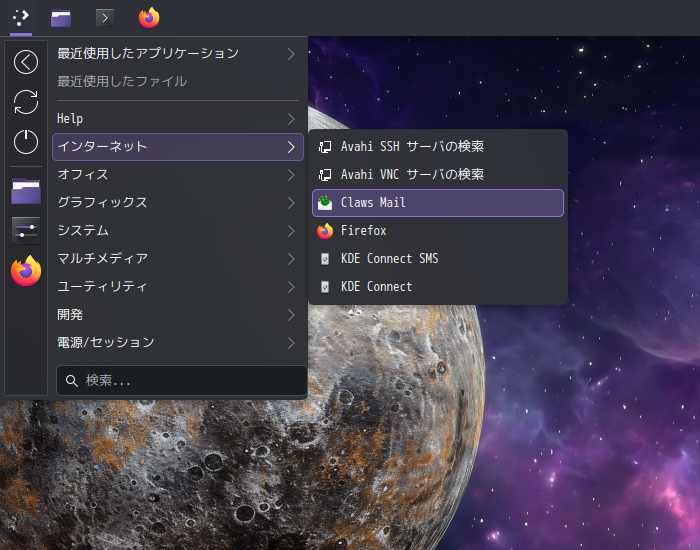Select the 電源/セッション menu category
700x550 pixels.
point(178,343)
